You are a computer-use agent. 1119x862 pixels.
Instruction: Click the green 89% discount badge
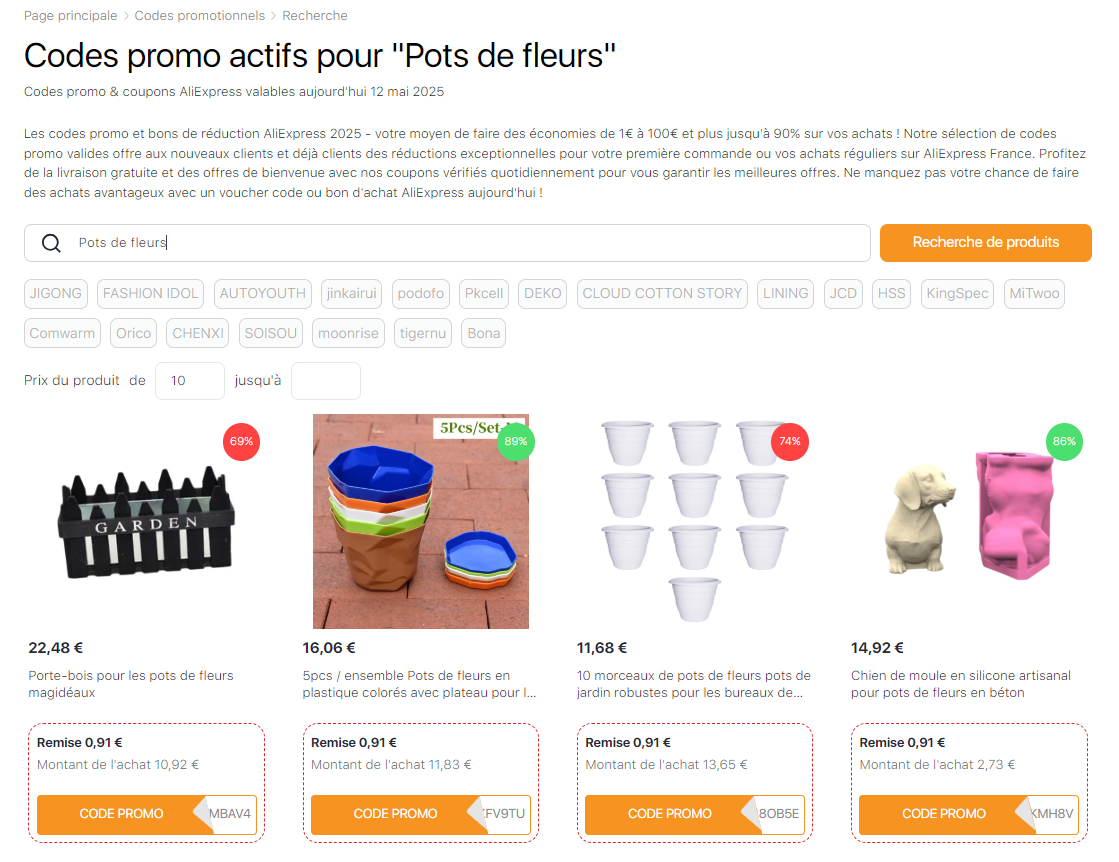coord(515,441)
